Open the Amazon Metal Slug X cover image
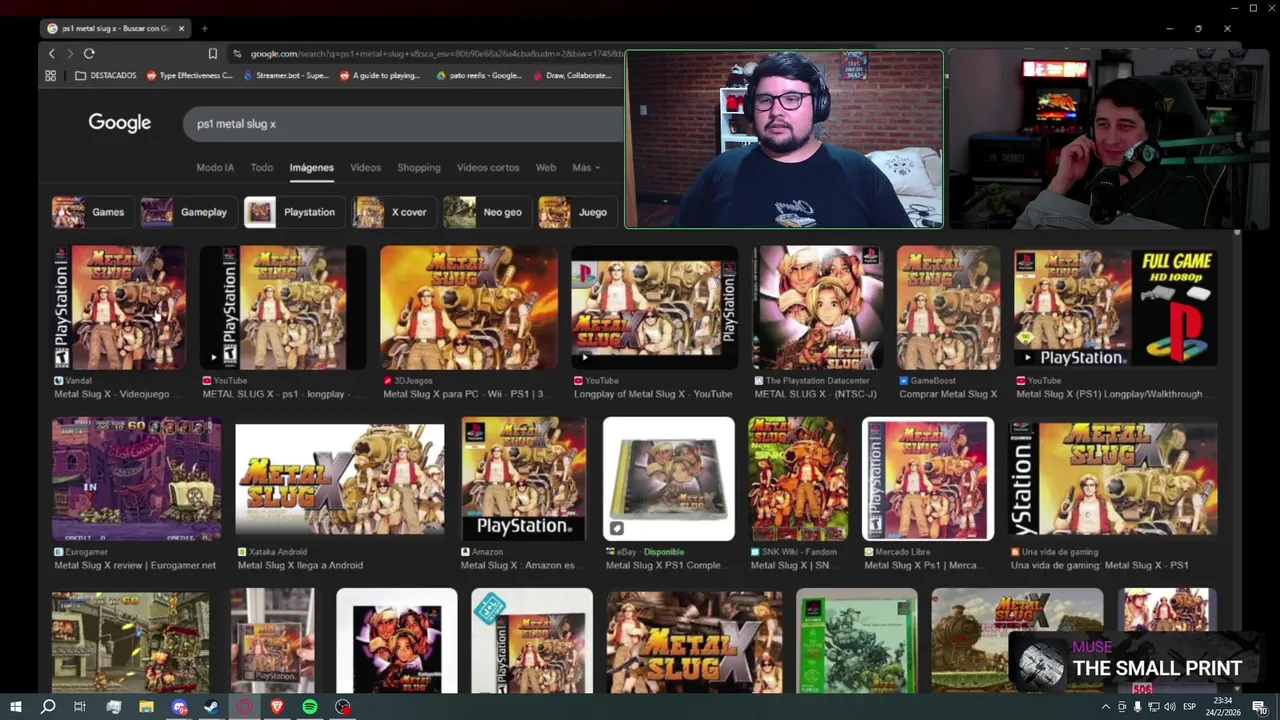The height and width of the screenshot is (720, 1280). click(523, 479)
